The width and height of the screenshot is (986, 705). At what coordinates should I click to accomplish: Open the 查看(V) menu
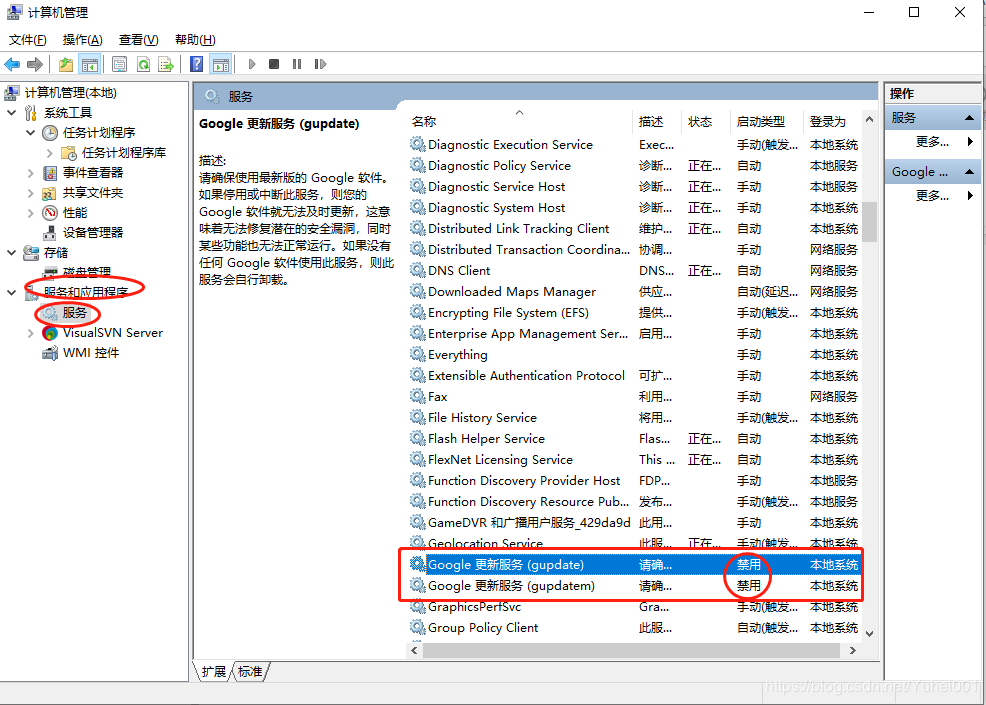[x=138, y=40]
